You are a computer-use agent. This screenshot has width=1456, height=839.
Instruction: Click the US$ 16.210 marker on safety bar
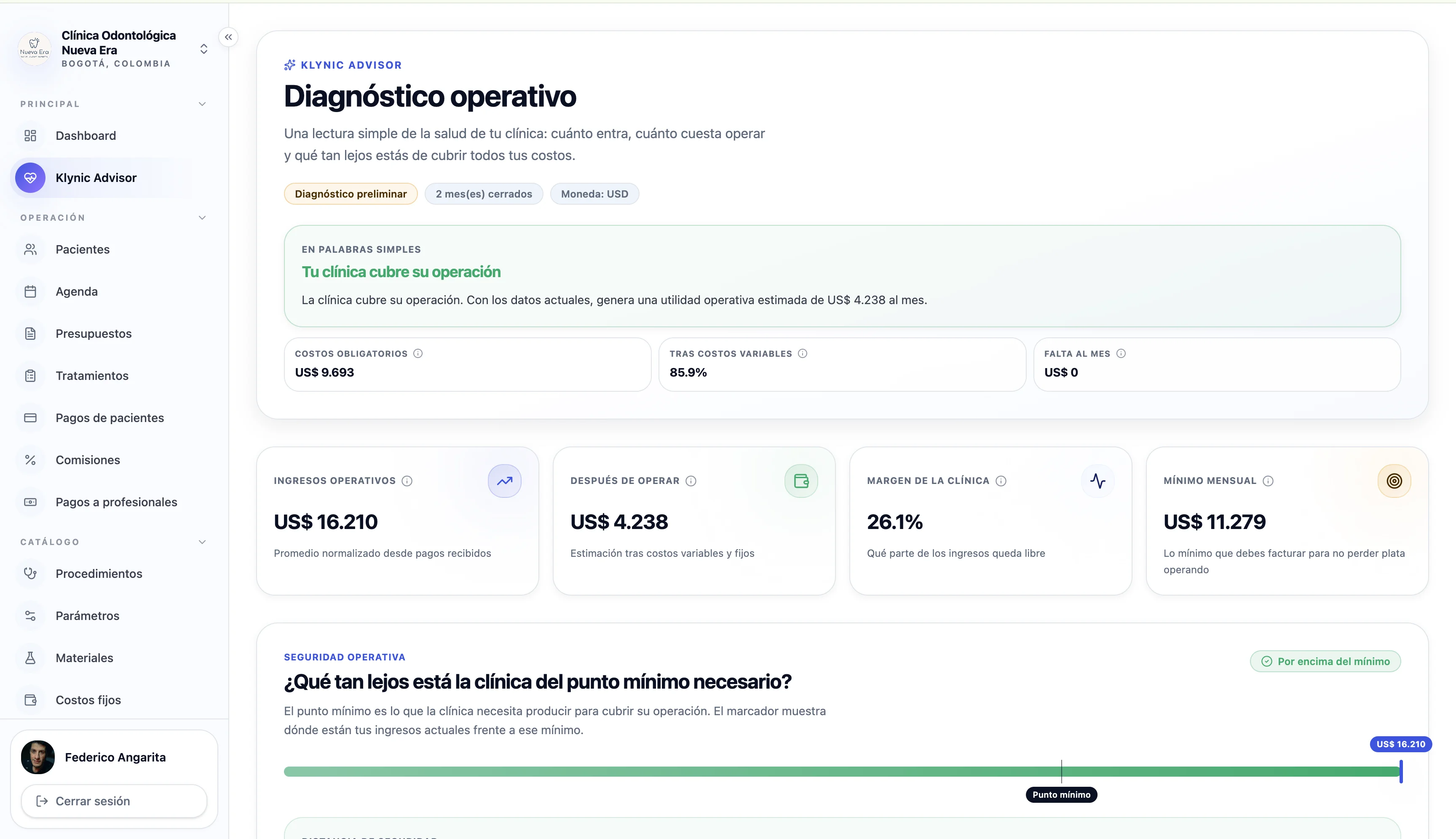point(1400,744)
